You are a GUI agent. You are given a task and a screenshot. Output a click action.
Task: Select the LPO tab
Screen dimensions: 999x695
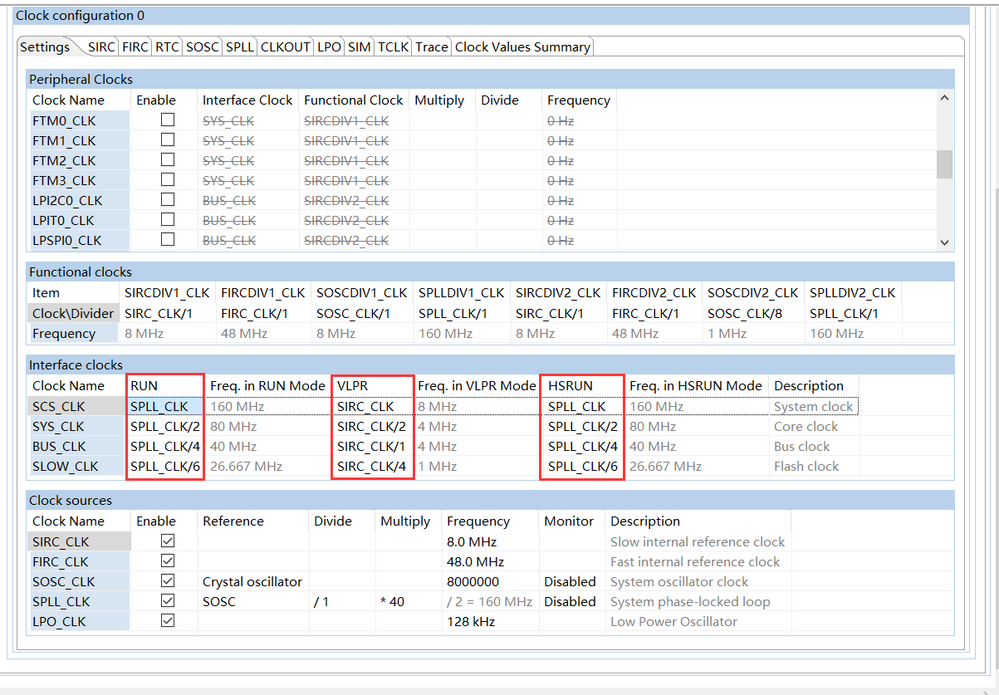click(329, 47)
